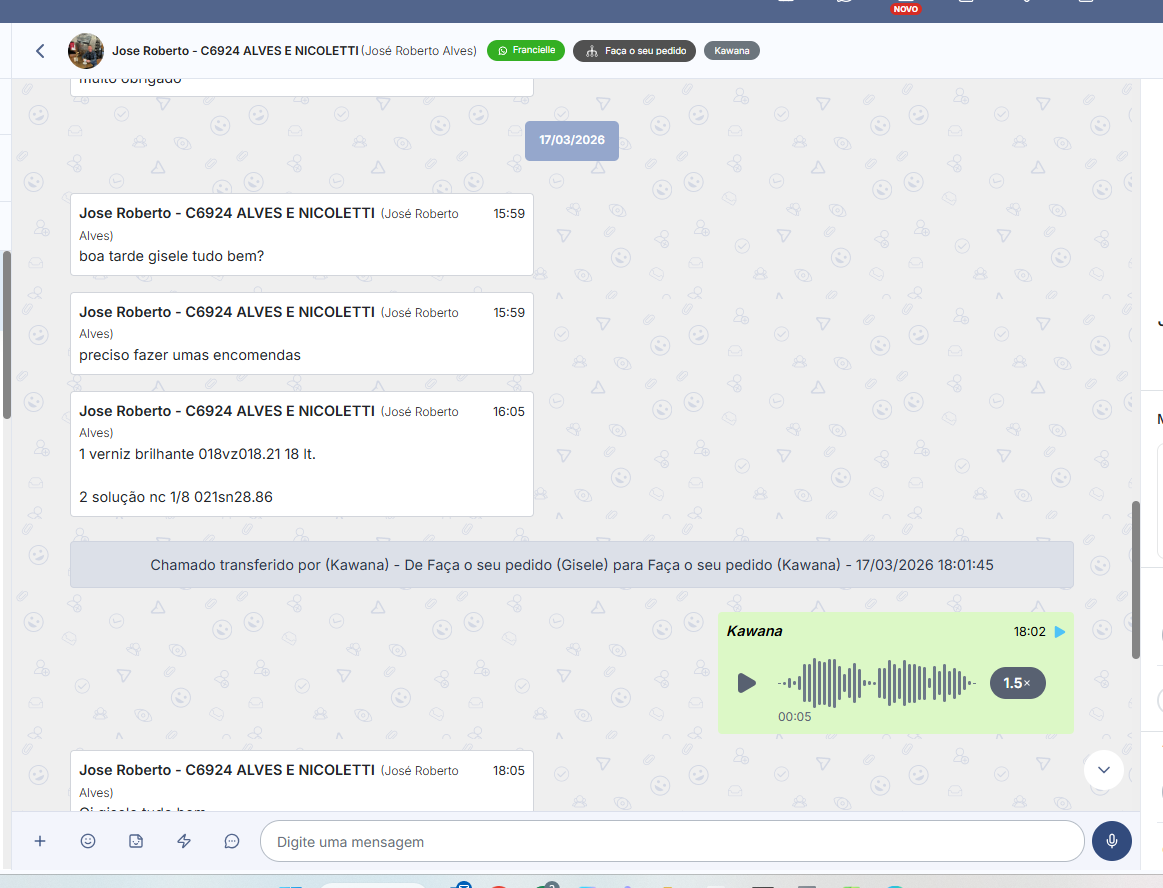Open the emoji picker
The image size is (1163, 888).
tap(88, 841)
